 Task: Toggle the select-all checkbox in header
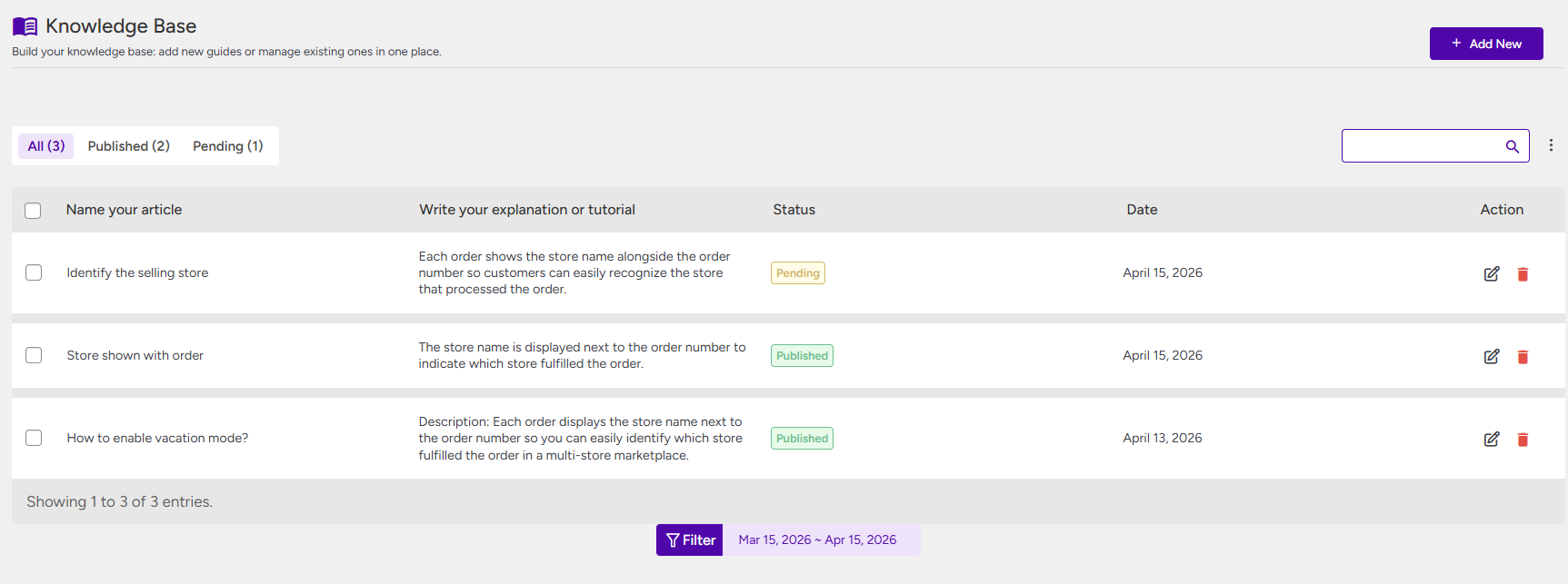pyautogui.click(x=33, y=211)
